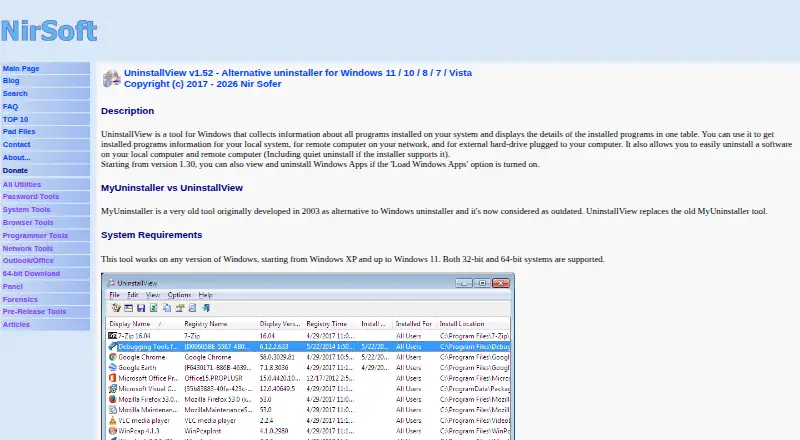
Task: Open the Programmer Tools category
Action: tap(35, 235)
